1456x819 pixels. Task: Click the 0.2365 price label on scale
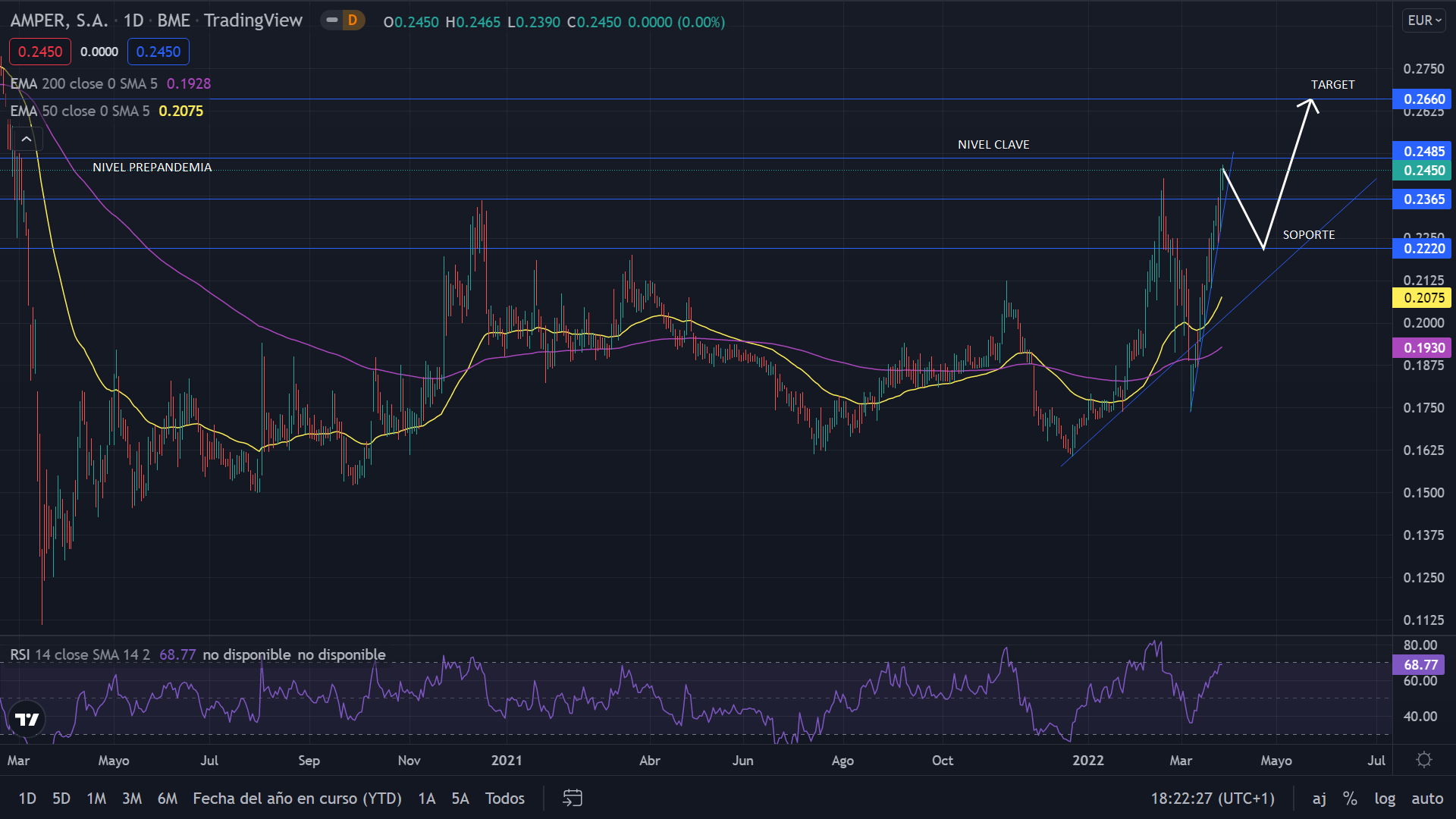(x=1423, y=199)
